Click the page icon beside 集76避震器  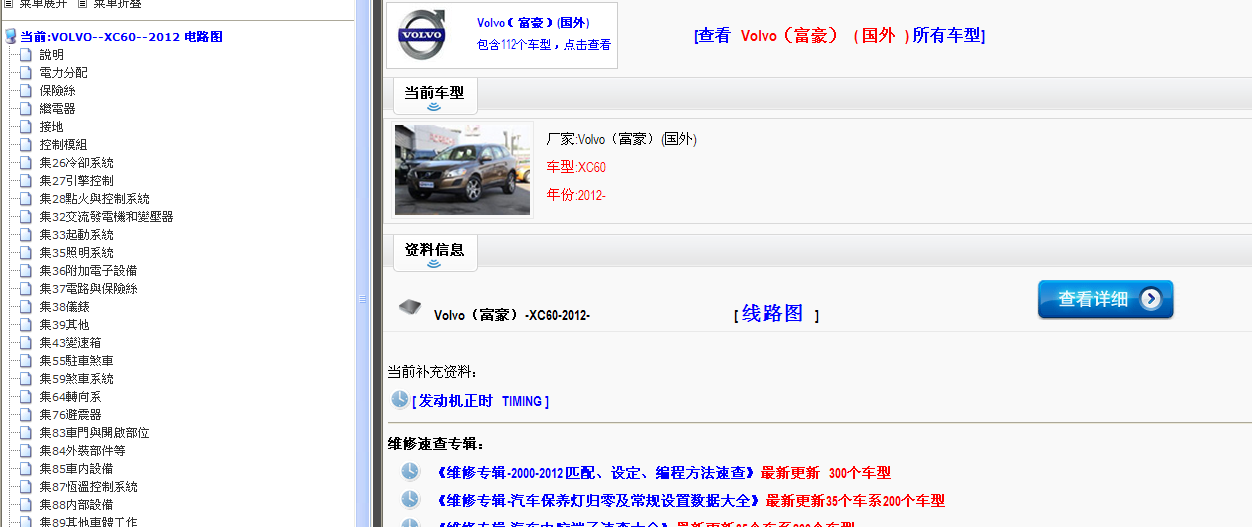[x=26, y=415]
